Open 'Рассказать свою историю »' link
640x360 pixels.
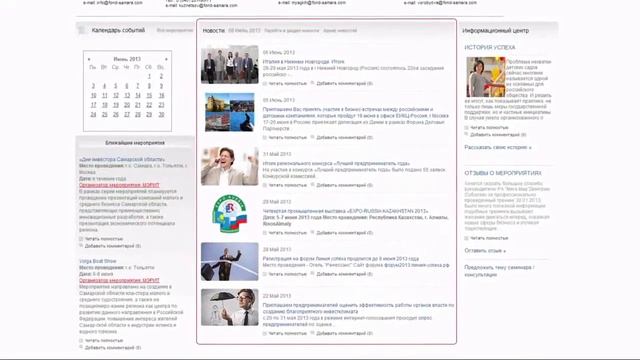pyautogui.click(x=498, y=147)
